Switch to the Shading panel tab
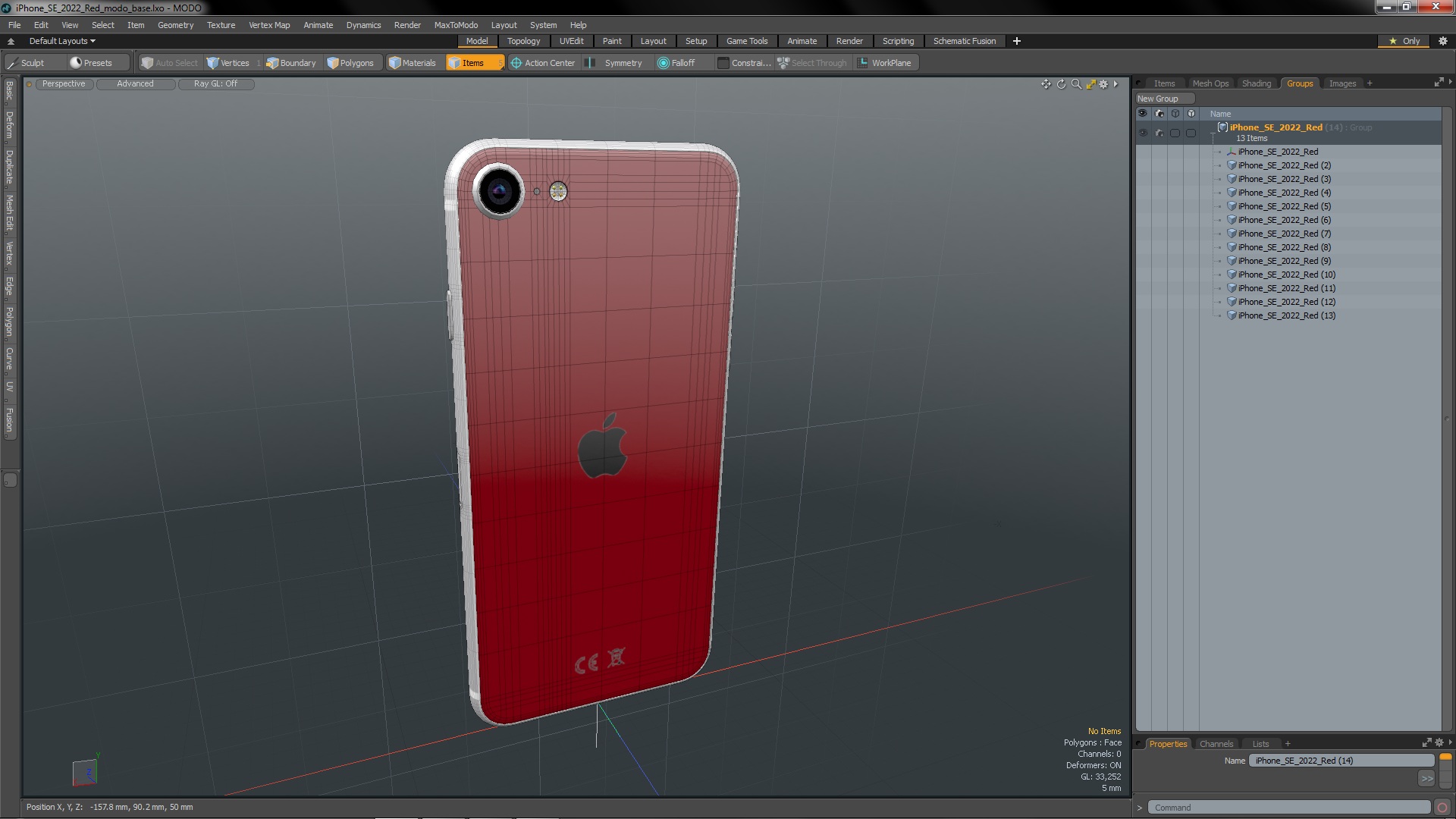 1256,83
